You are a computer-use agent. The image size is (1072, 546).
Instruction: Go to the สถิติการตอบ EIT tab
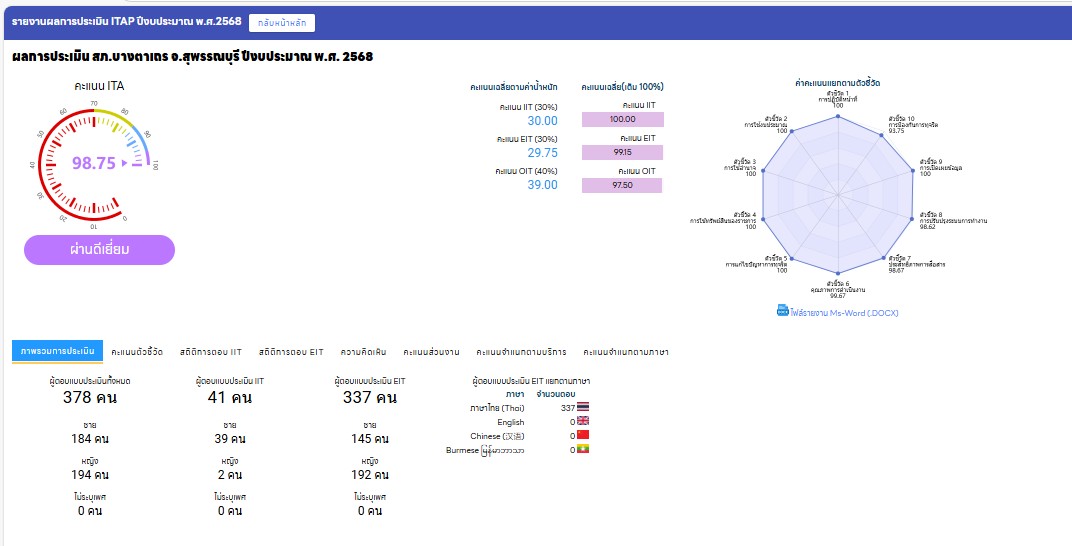coord(291,352)
